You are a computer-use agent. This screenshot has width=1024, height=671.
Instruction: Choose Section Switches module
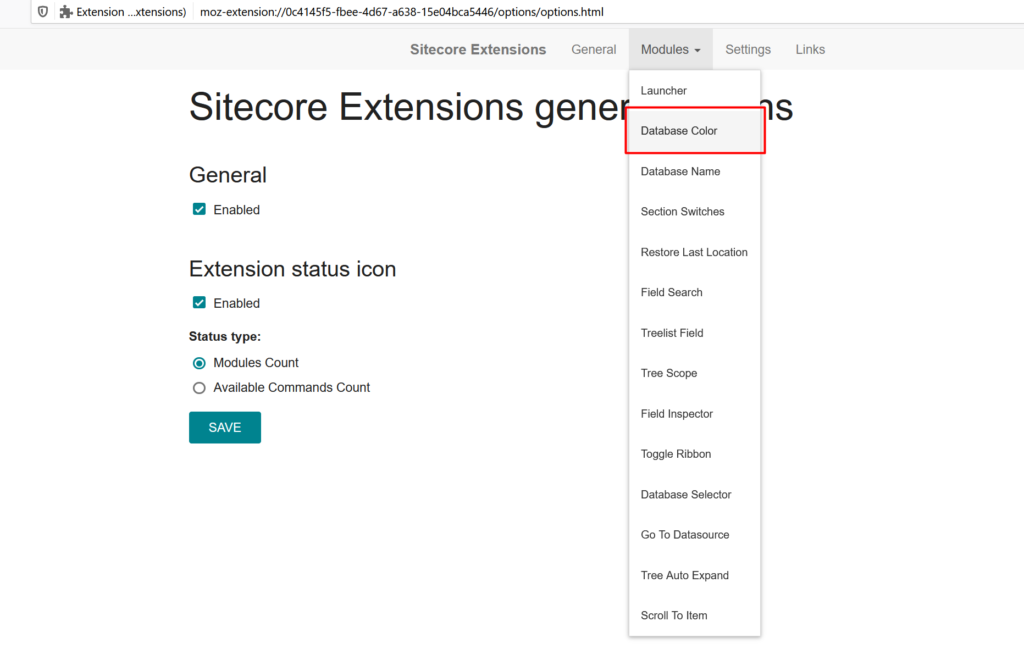coord(694,212)
